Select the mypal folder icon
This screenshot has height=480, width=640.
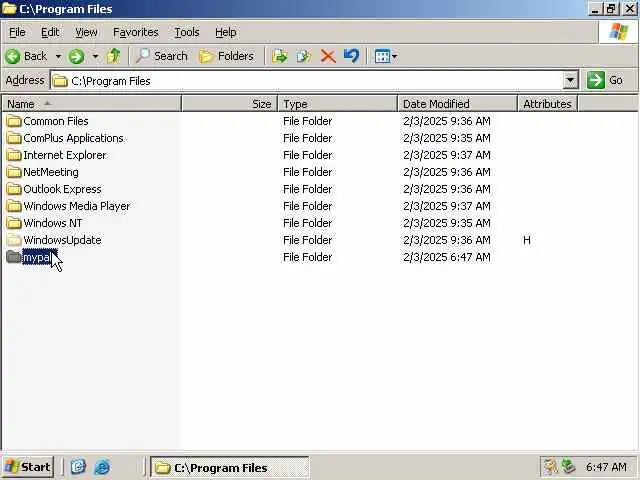coord(14,257)
